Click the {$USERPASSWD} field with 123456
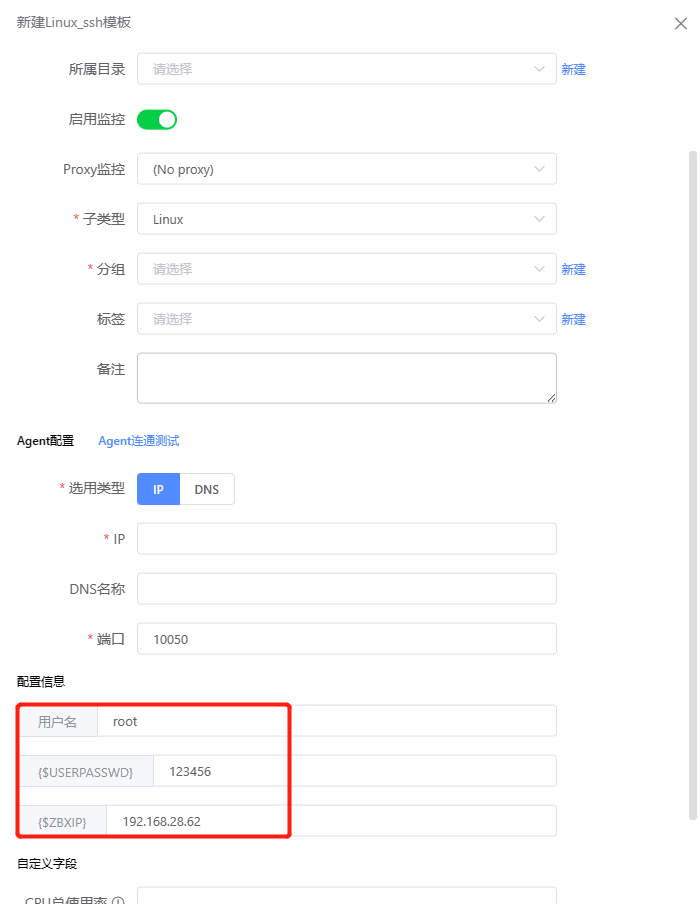The width and height of the screenshot is (700, 904). [x=355, y=771]
